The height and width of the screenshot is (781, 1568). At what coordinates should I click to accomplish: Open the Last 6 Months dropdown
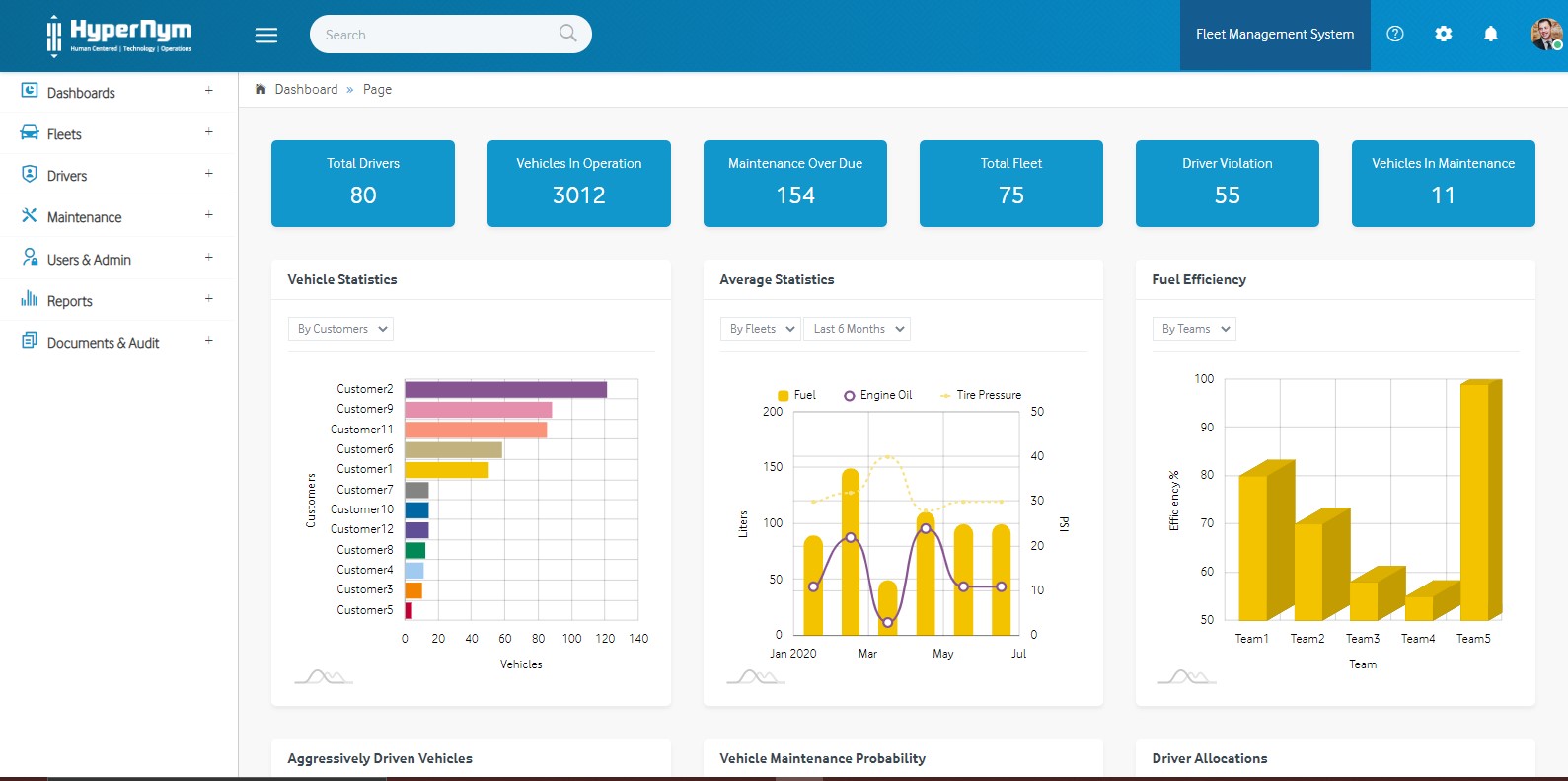click(x=857, y=329)
